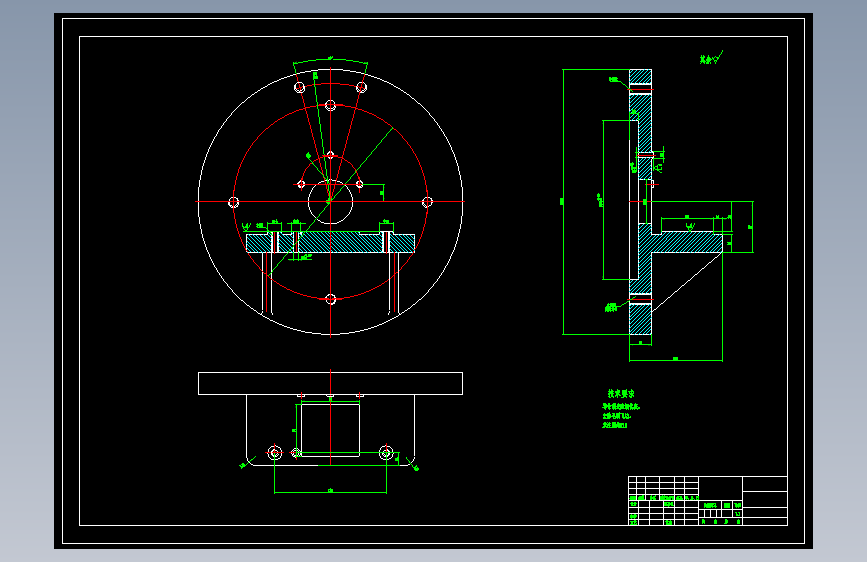This screenshot has width=867, height=562.
Task: Click the tall vertical height dimension left of section
Action: [563, 202]
